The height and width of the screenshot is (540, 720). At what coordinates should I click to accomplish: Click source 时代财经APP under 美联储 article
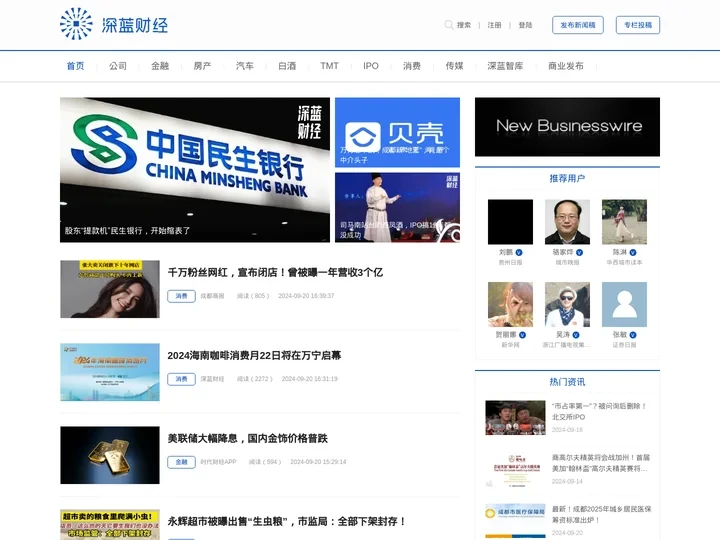[218, 462]
